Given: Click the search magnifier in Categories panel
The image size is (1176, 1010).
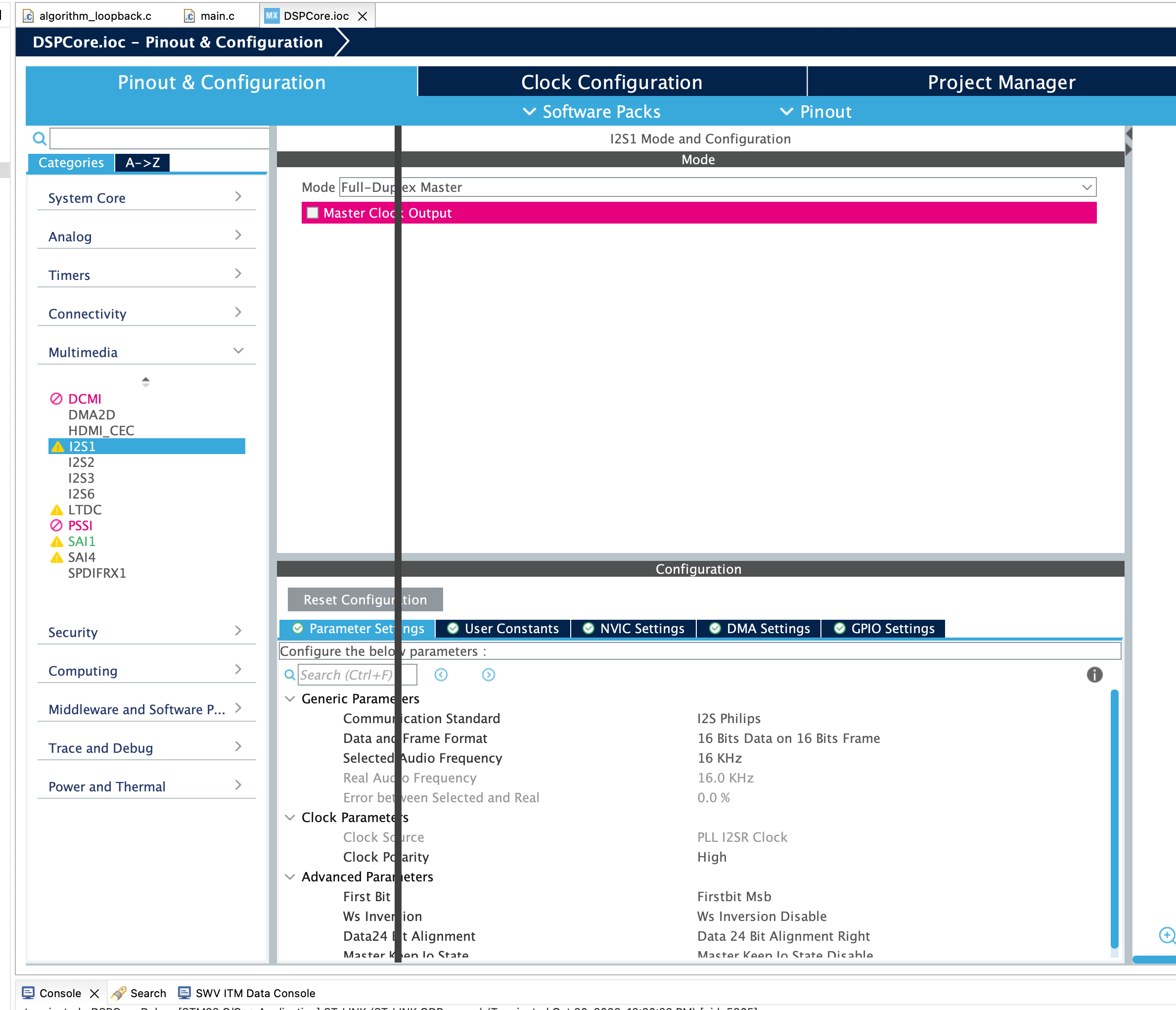Looking at the screenshot, I should tap(39, 138).
